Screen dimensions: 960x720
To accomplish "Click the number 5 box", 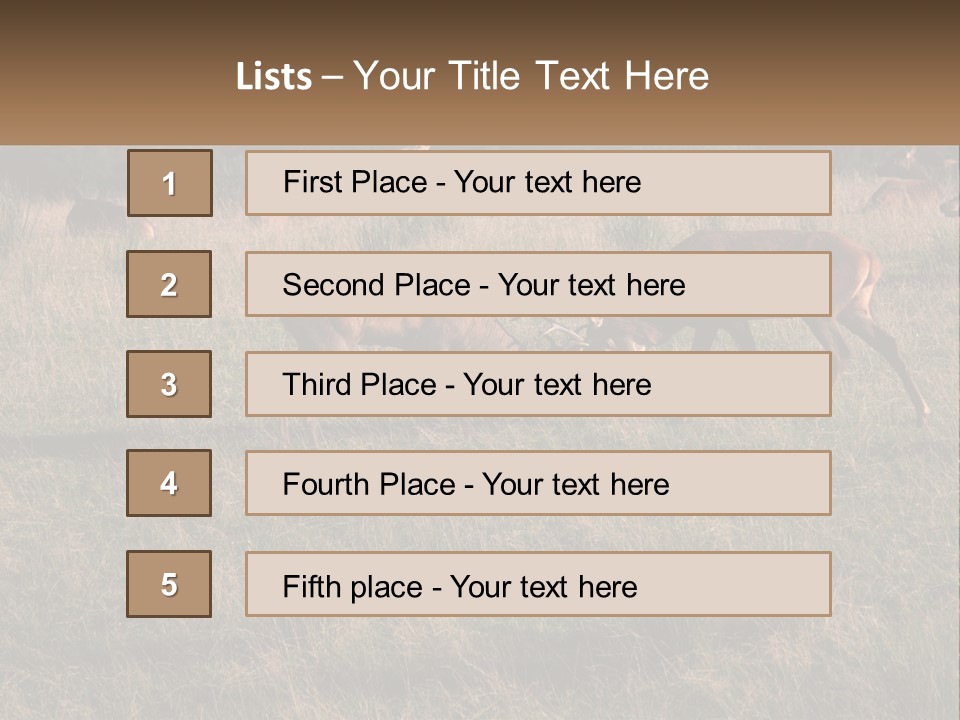I will pyautogui.click(x=169, y=584).
